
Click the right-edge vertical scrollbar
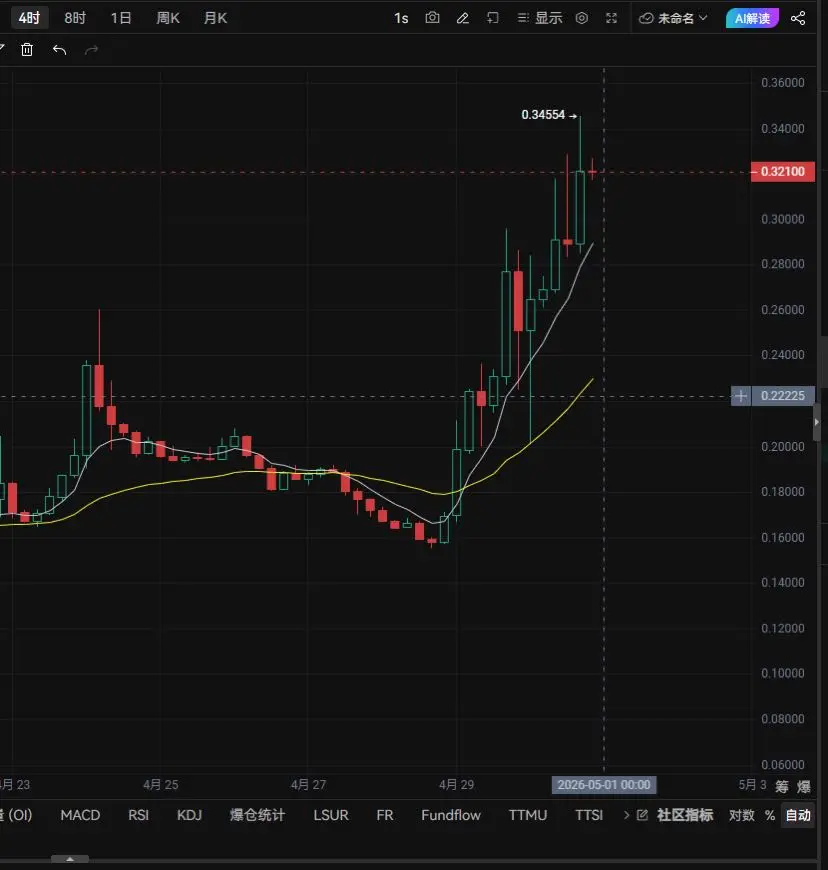click(824, 361)
